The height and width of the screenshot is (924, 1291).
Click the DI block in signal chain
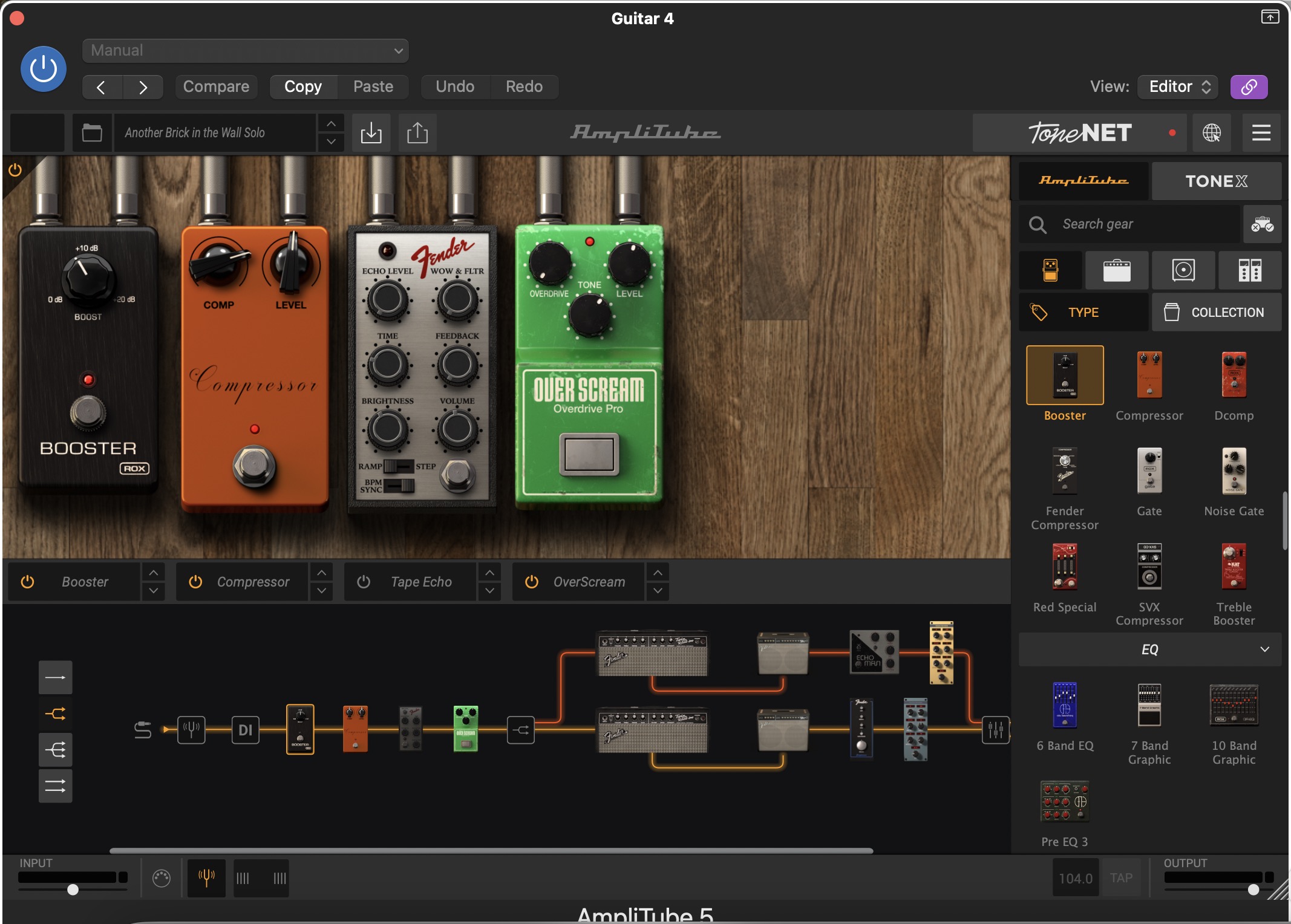[x=246, y=730]
